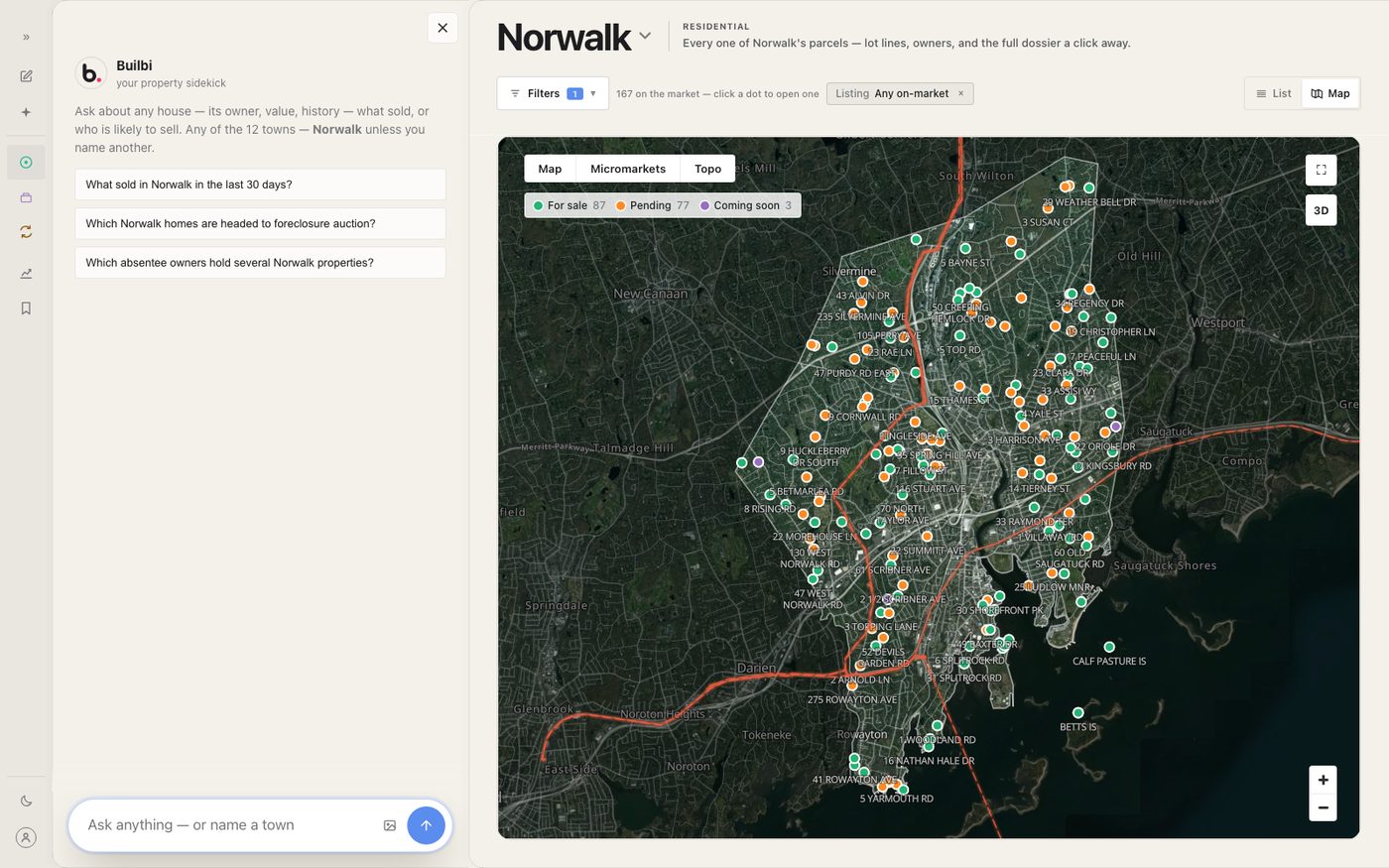Zoom out on the map
Image resolution: width=1389 pixels, height=868 pixels.
click(x=1323, y=807)
